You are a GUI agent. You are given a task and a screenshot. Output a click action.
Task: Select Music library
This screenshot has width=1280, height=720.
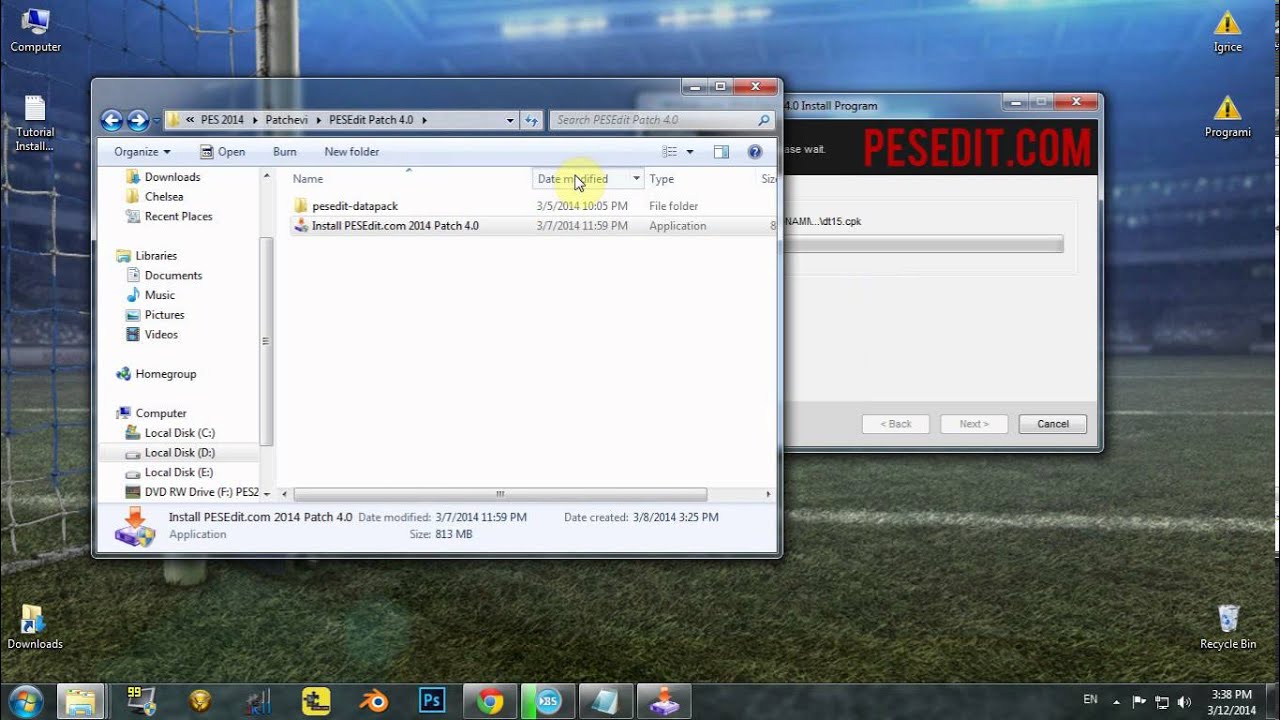(159, 295)
